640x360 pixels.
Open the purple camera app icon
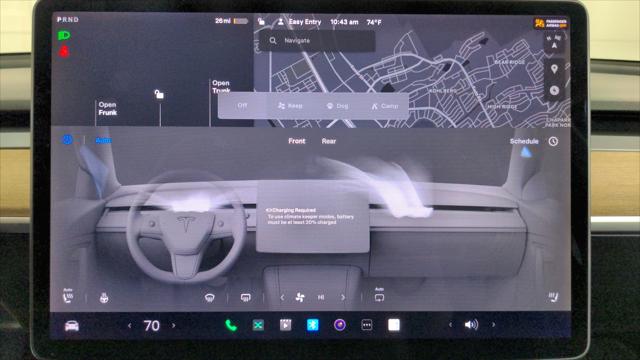click(x=340, y=325)
